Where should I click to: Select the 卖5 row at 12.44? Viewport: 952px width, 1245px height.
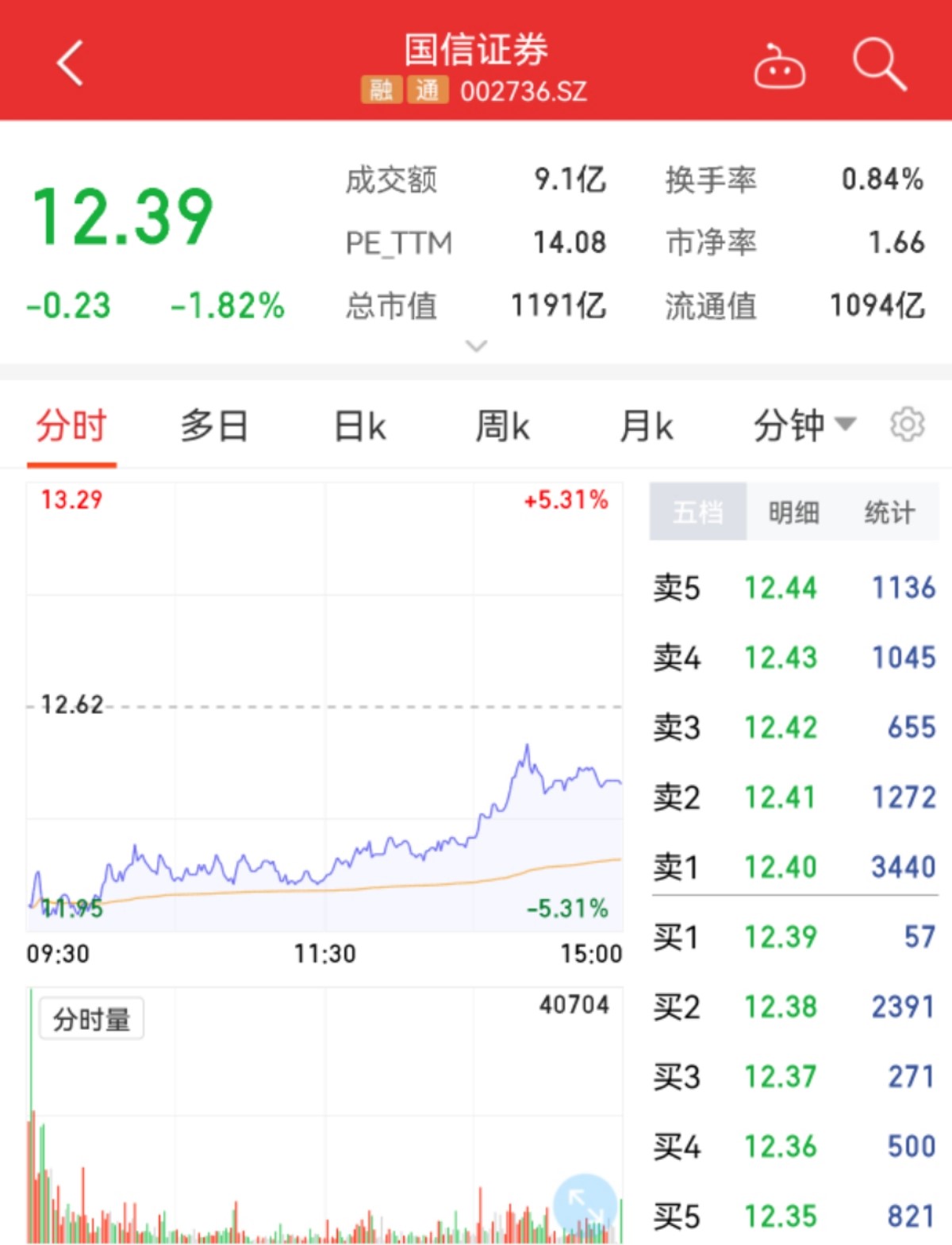(794, 588)
